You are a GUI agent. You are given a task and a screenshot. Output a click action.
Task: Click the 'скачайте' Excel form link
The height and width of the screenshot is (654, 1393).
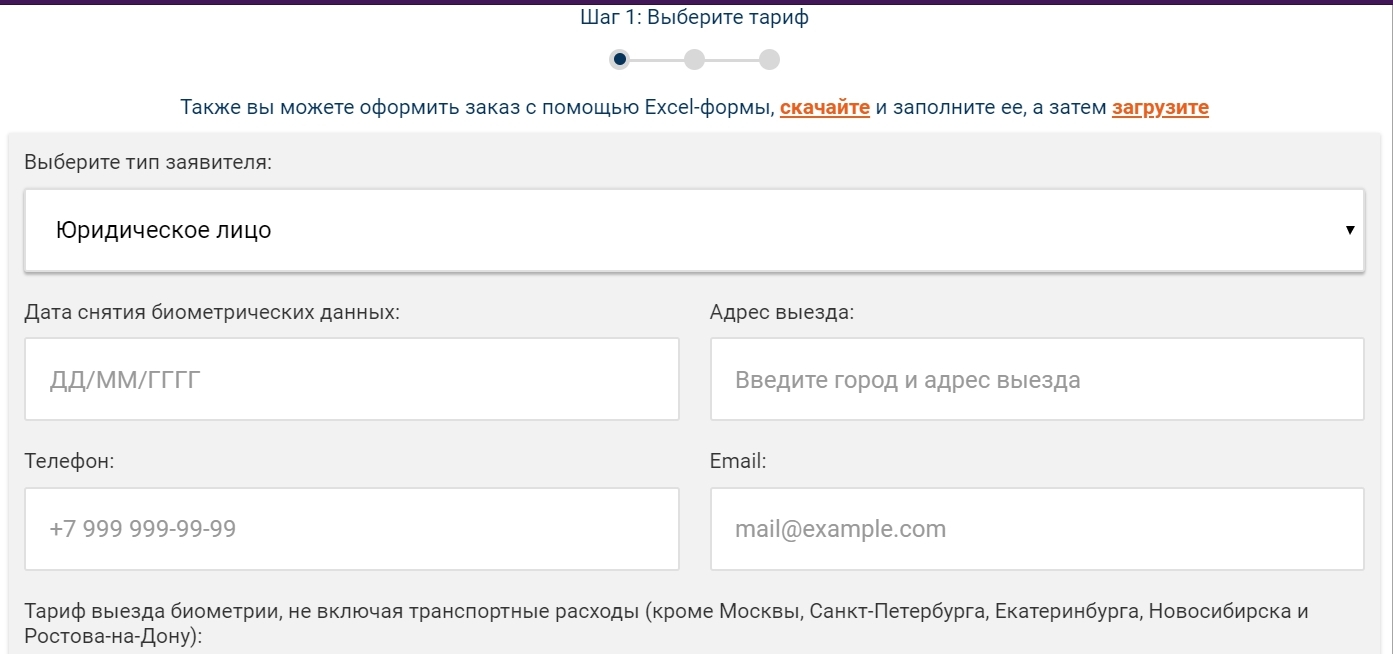(825, 107)
